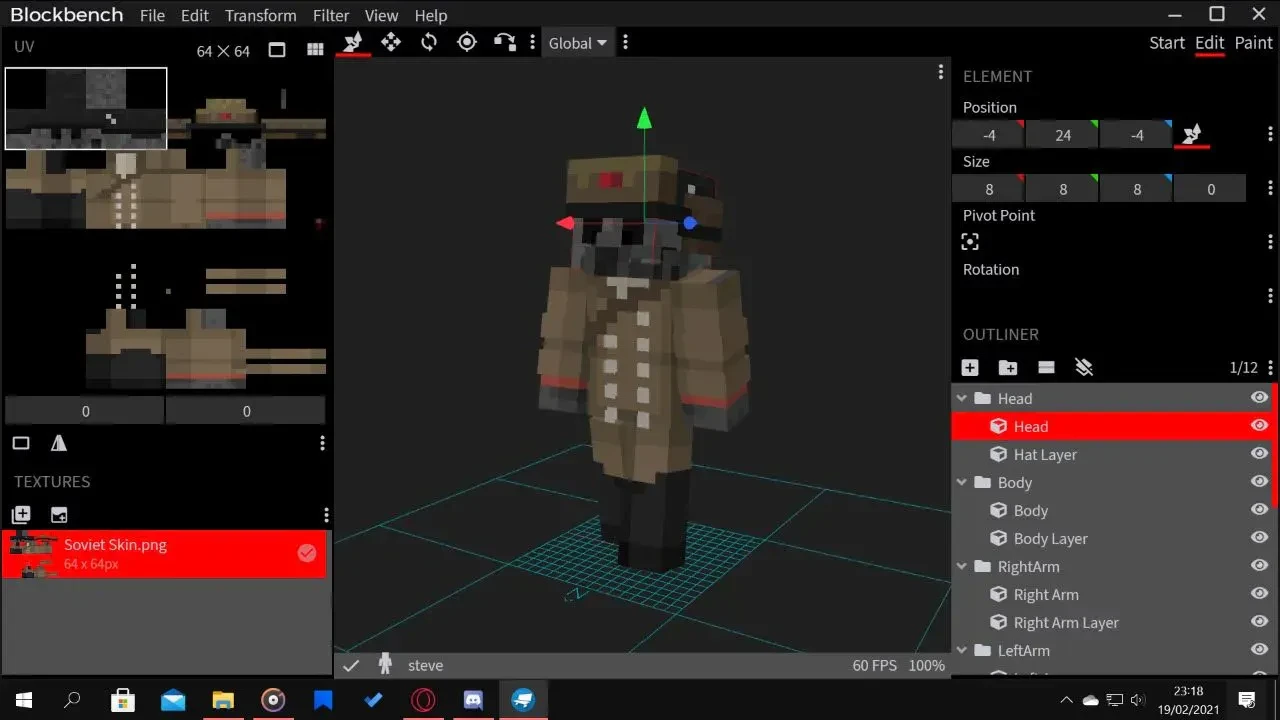Open Discord from the taskbar
This screenshot has width=1280, height=720.
[x=474, y=700]
